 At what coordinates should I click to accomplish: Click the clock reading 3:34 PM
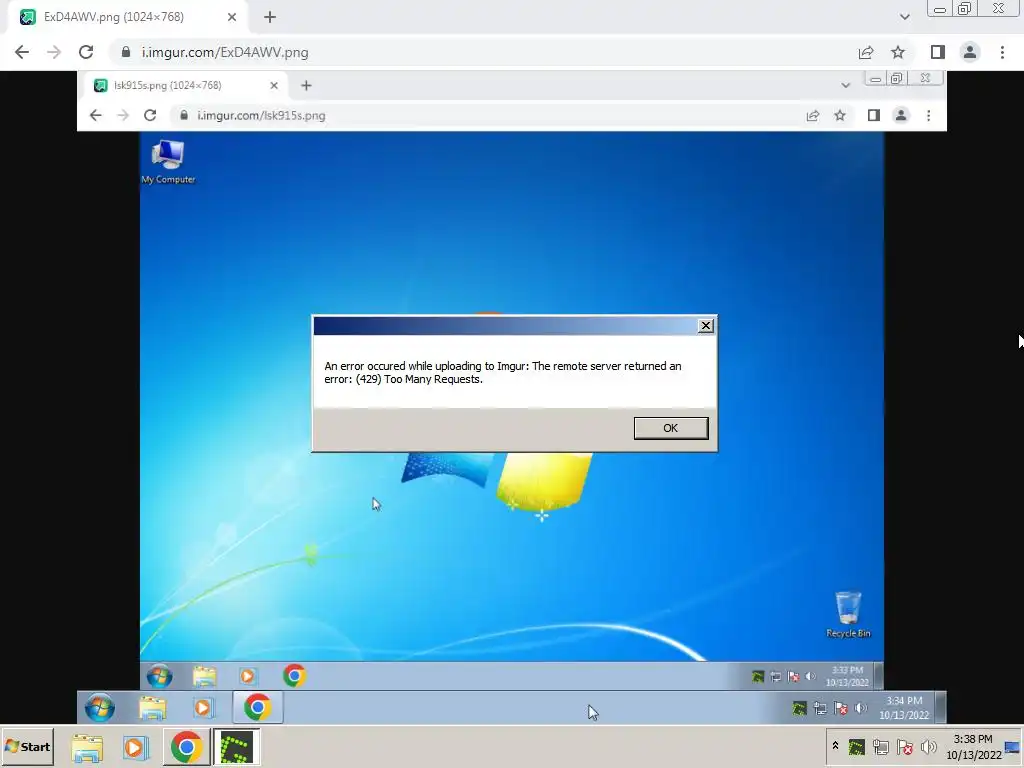(x=904, y=708)
